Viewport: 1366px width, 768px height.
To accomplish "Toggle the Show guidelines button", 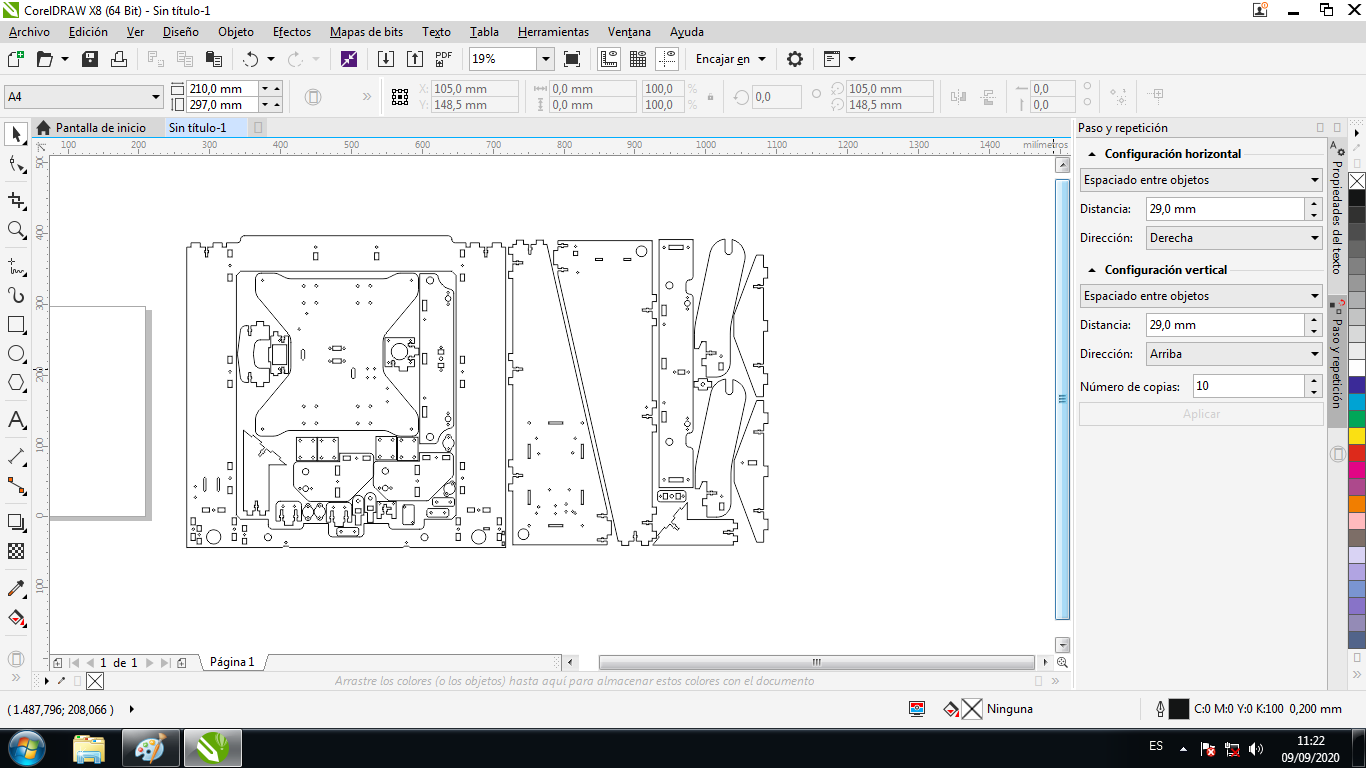I will point(668,59).
